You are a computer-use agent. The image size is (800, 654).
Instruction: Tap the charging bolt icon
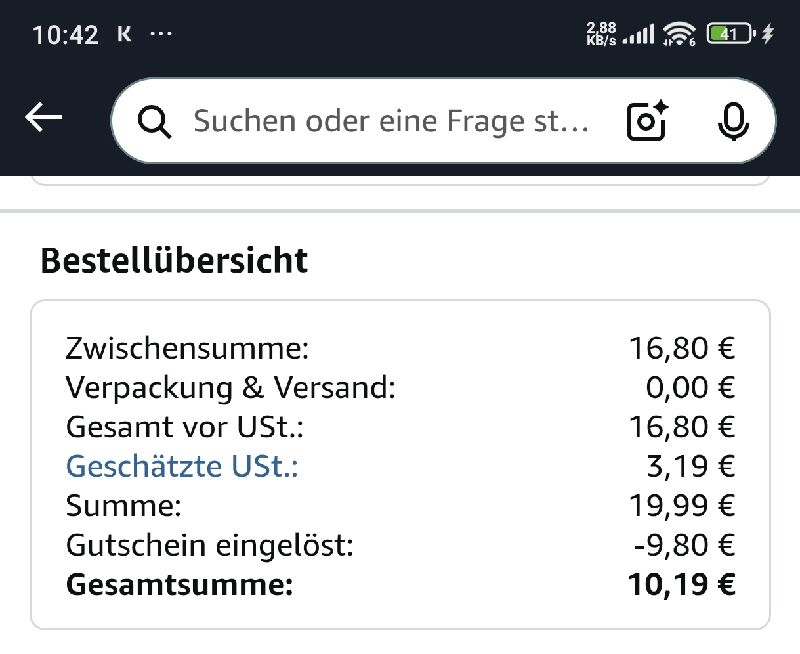point(768,34)
